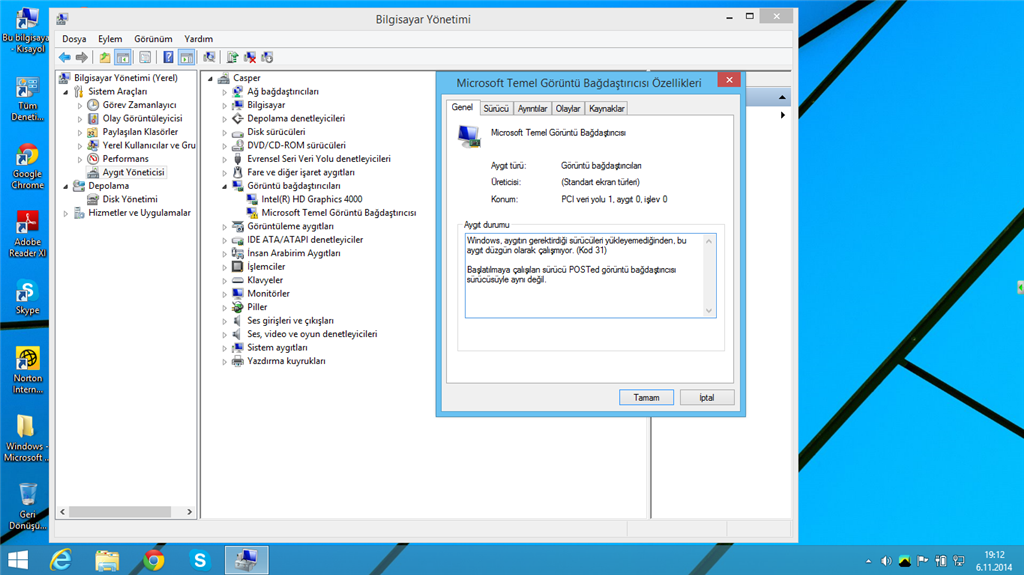
Task: Open Help with the question mark icon
Action: [168, 58]
